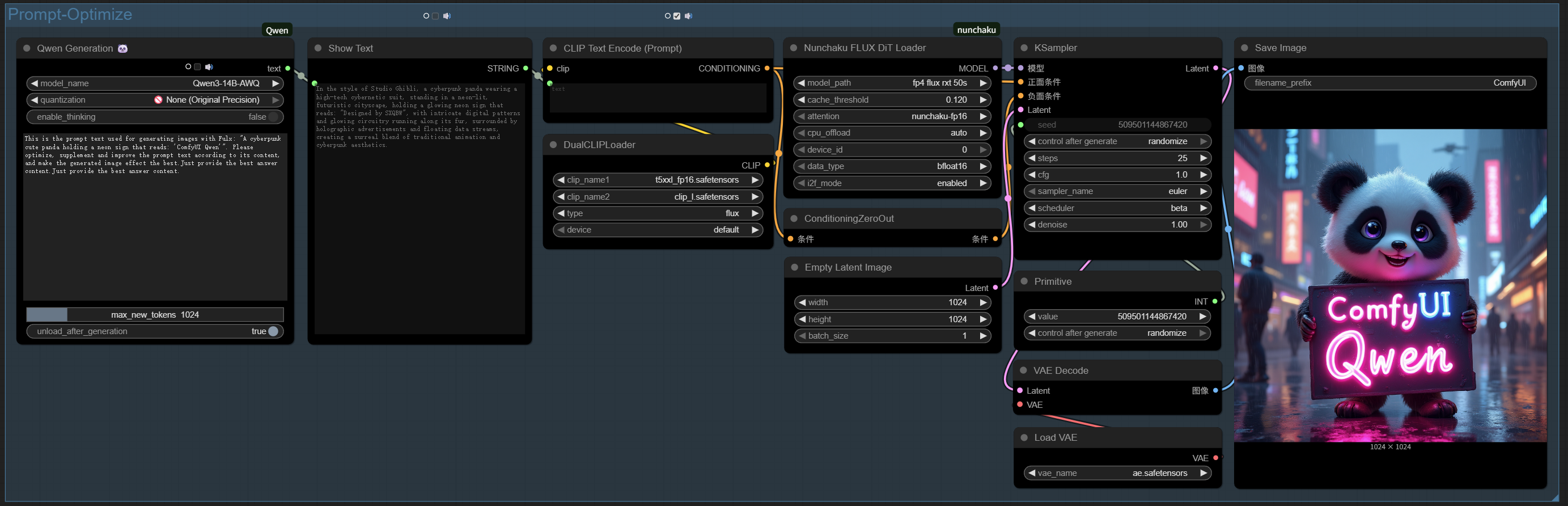Open the sampler_name dropdown set to euler
The height and width of the screenshot is (506, 1568).
[x=1117, y=191]
